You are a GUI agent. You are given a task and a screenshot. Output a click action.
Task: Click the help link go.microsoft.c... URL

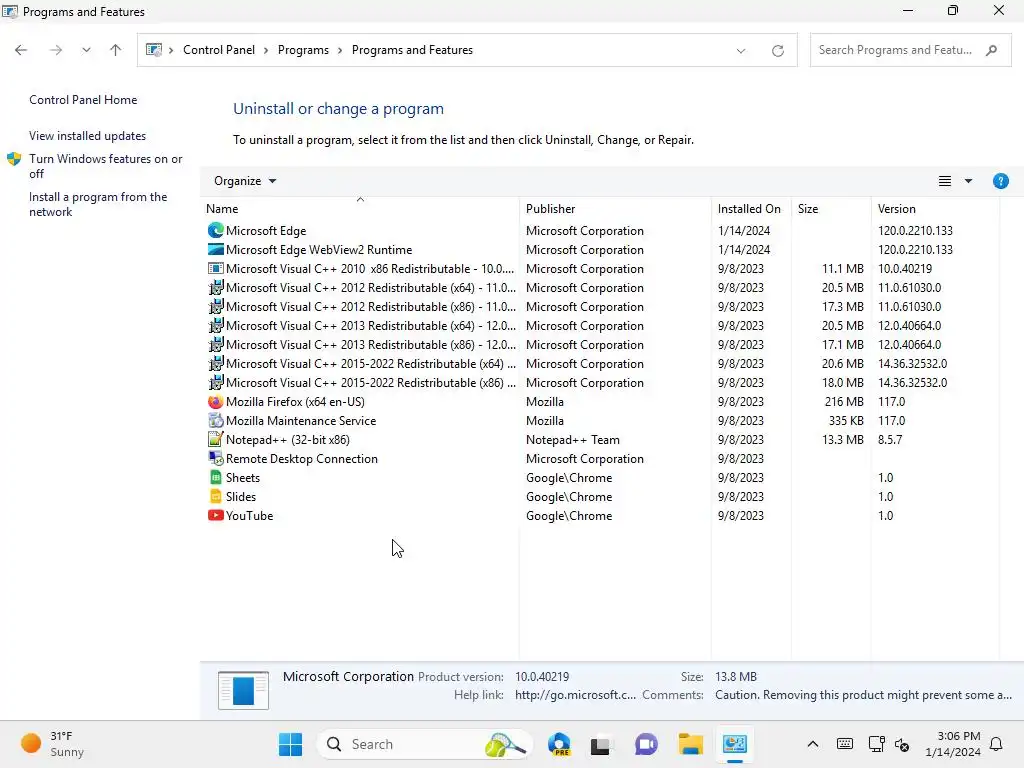575,695
